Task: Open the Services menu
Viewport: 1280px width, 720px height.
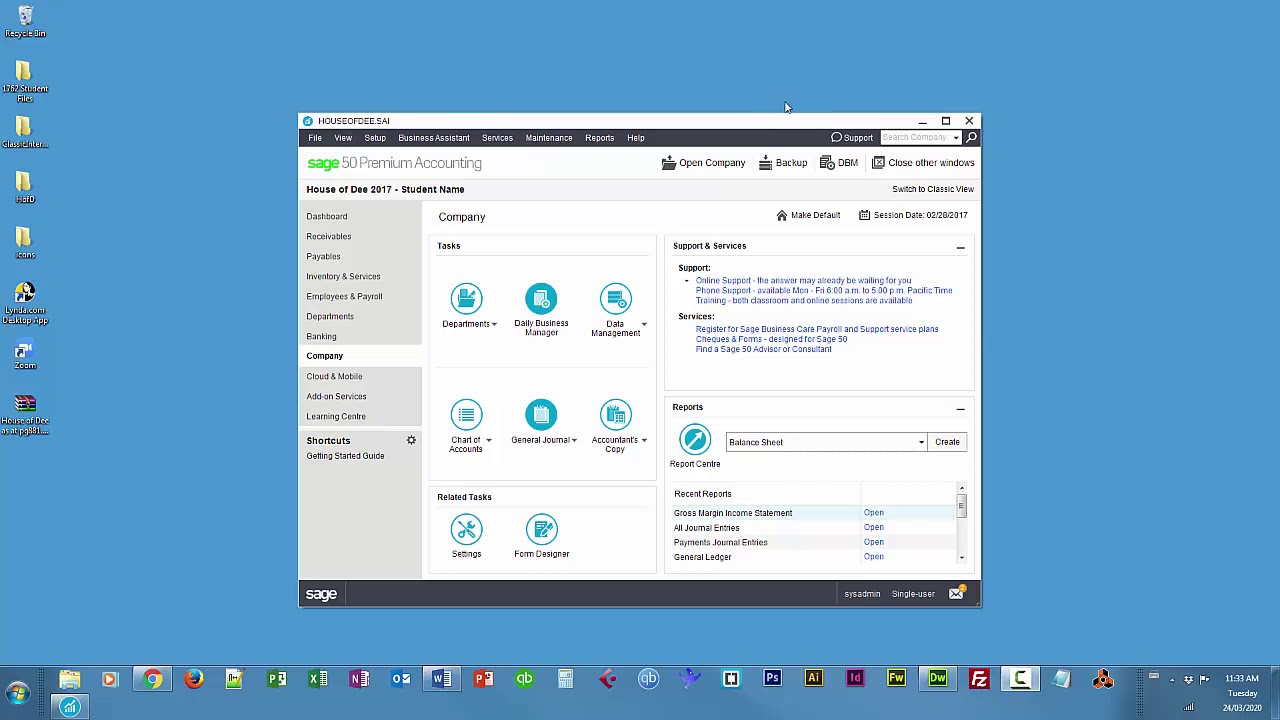Action: (x=497, y=138)
